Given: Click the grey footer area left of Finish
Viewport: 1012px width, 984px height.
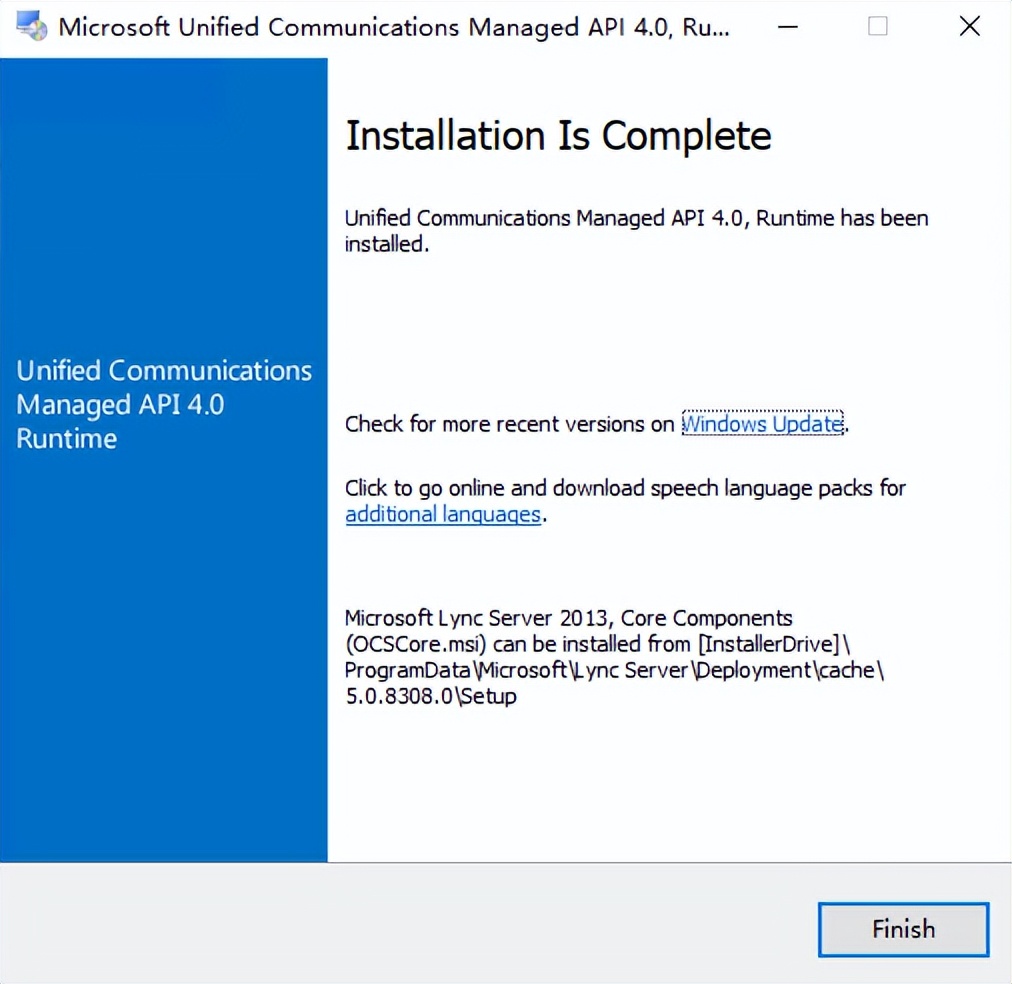Looking at the screenshot, I should tap(400, 925).
